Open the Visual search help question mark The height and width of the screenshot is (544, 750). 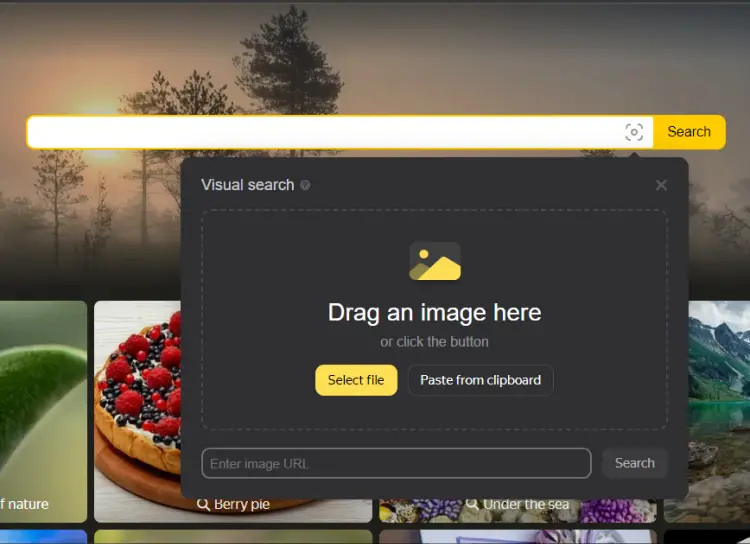[305, 185]
